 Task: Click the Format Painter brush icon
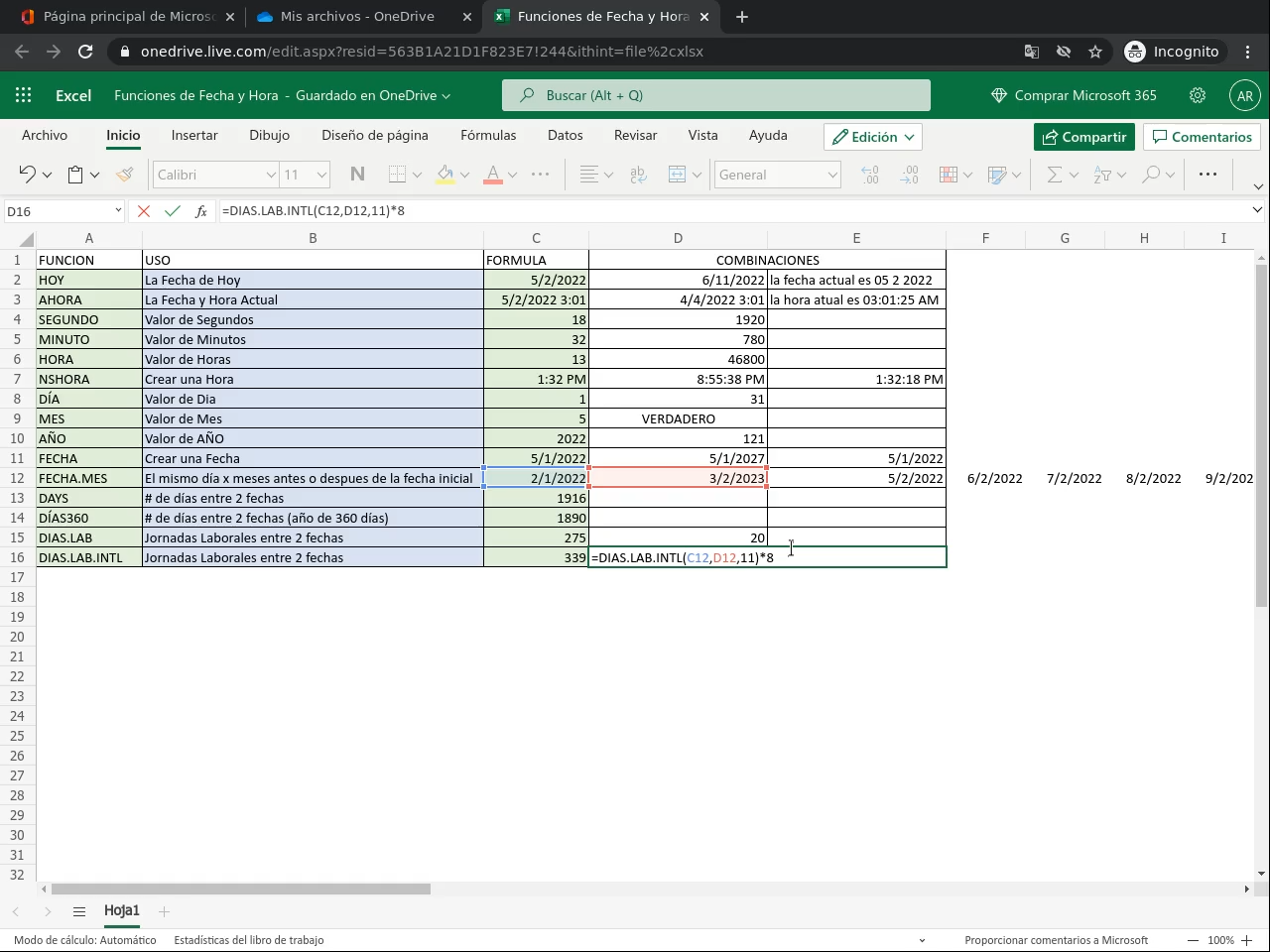pyautogui.click(x=125, y=175)
